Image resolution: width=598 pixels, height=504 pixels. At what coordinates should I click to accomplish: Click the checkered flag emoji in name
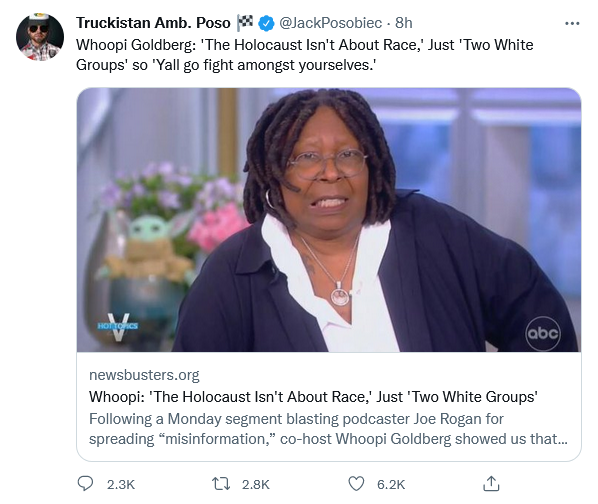pyautogui.click(x=245, y=22)
